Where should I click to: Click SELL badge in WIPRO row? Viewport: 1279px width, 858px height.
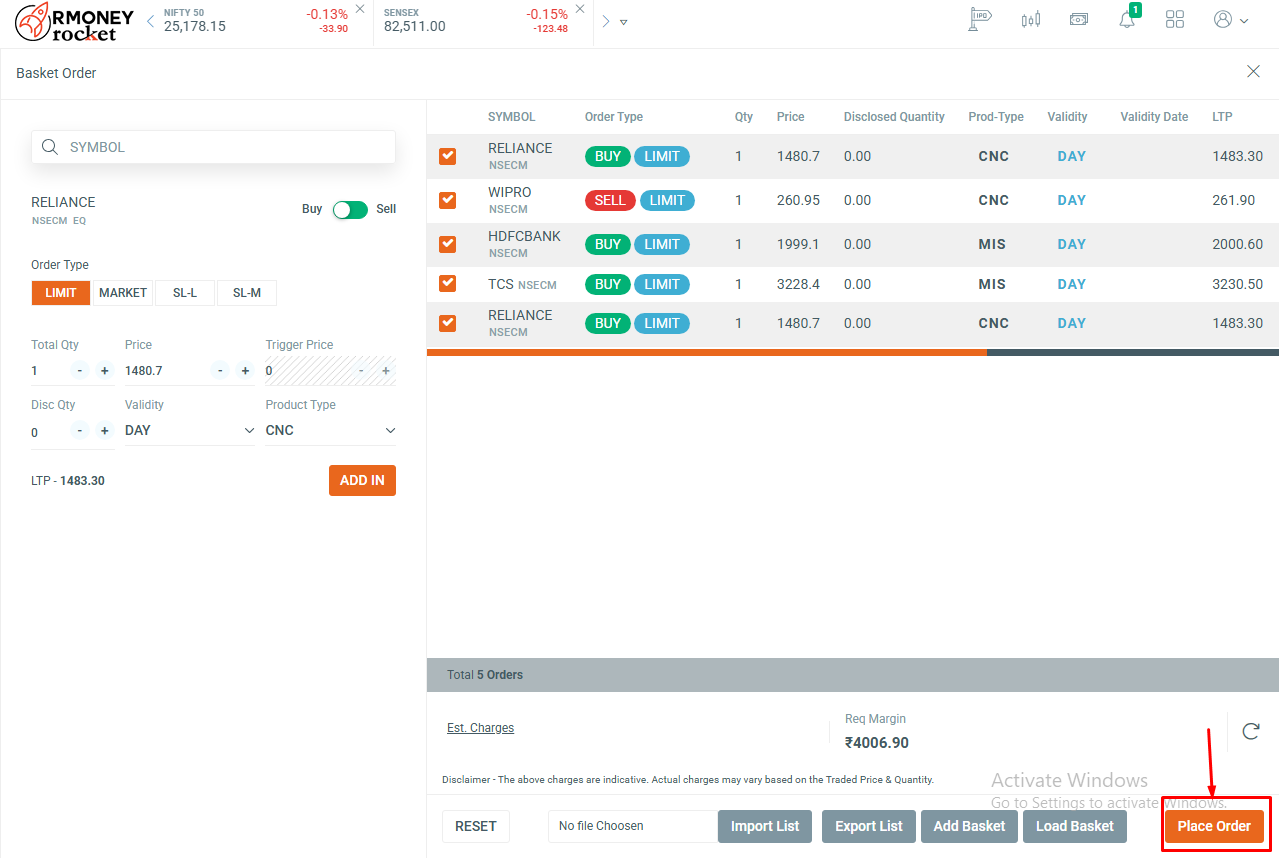tap(610, 200)
